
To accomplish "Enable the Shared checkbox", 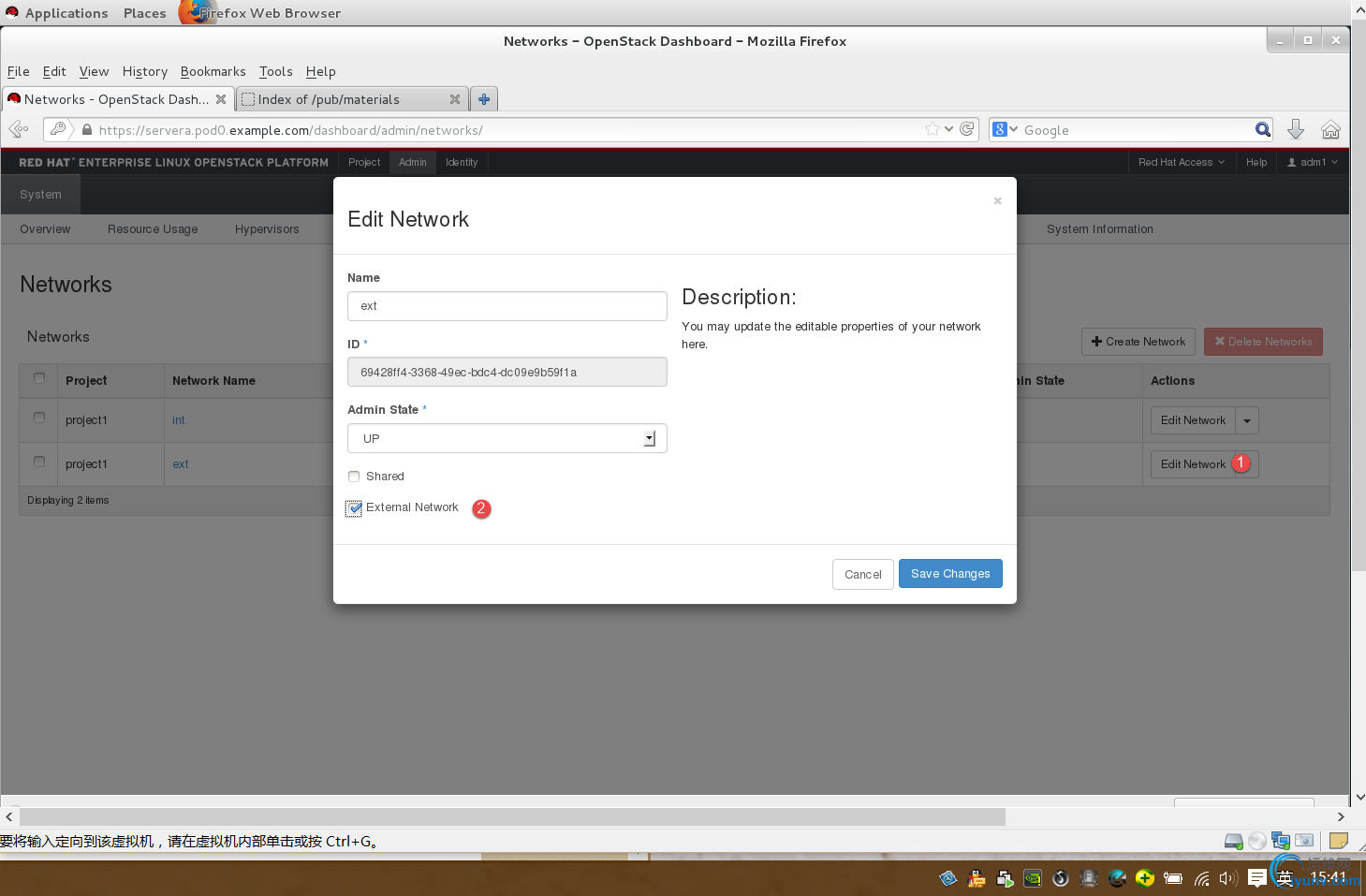I will click(354, 477).
